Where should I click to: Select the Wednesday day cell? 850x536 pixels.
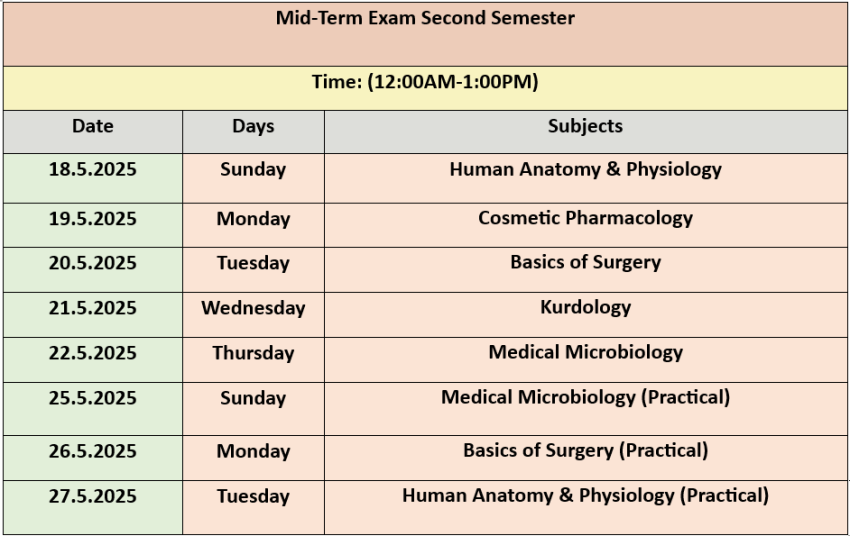click(253, 315)
